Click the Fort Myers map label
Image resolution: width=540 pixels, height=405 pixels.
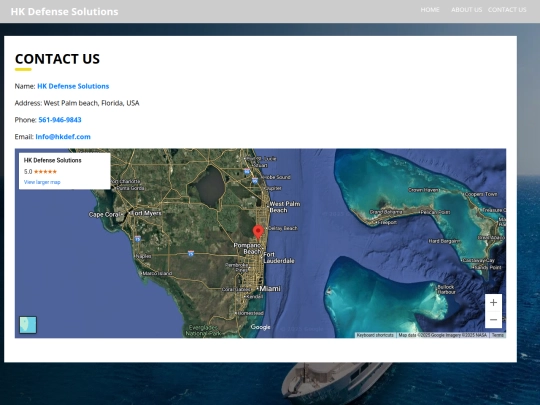(x=147, y=213)
